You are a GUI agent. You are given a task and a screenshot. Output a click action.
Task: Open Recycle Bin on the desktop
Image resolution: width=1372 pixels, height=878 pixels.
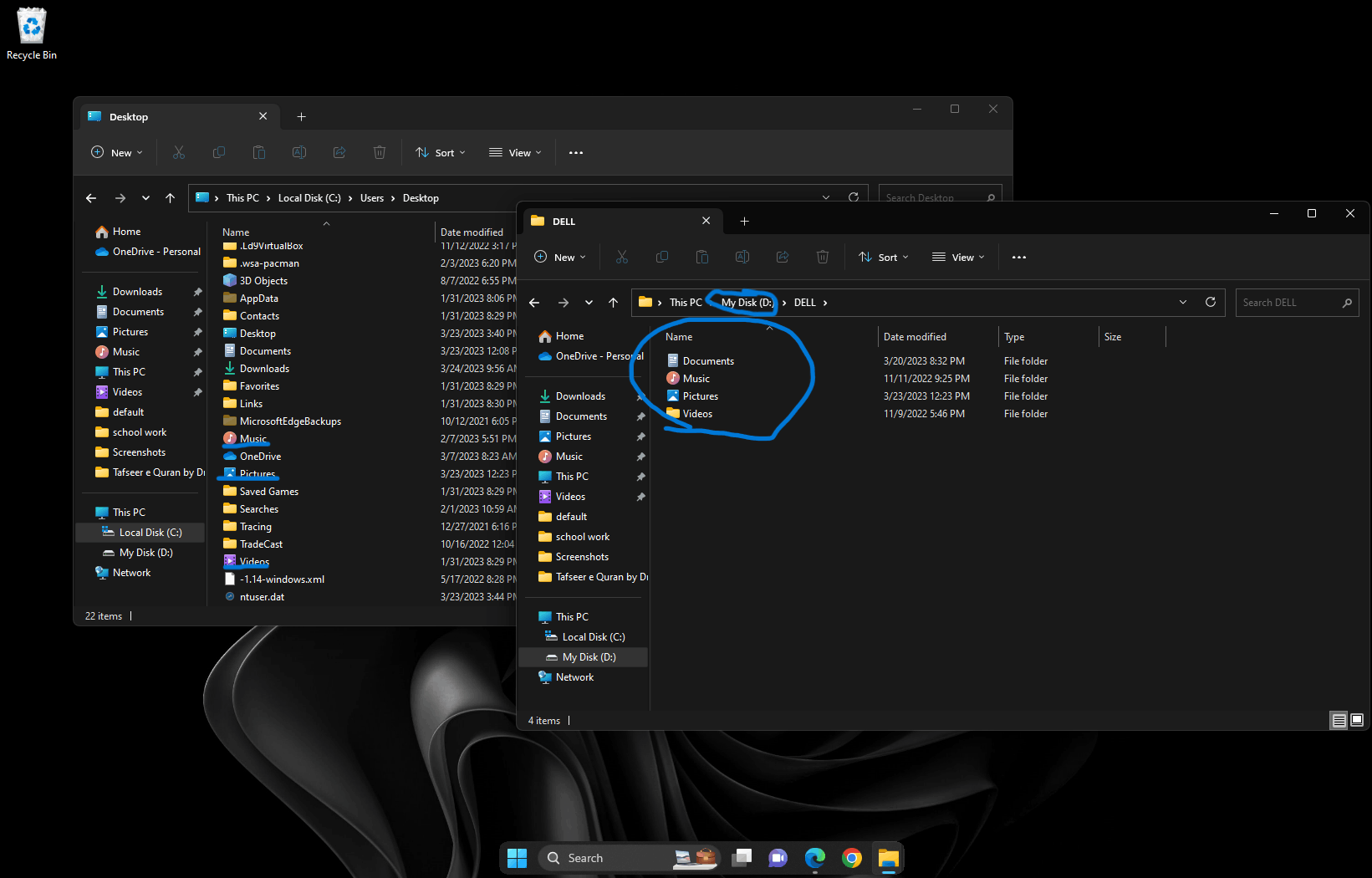point(32,34)
